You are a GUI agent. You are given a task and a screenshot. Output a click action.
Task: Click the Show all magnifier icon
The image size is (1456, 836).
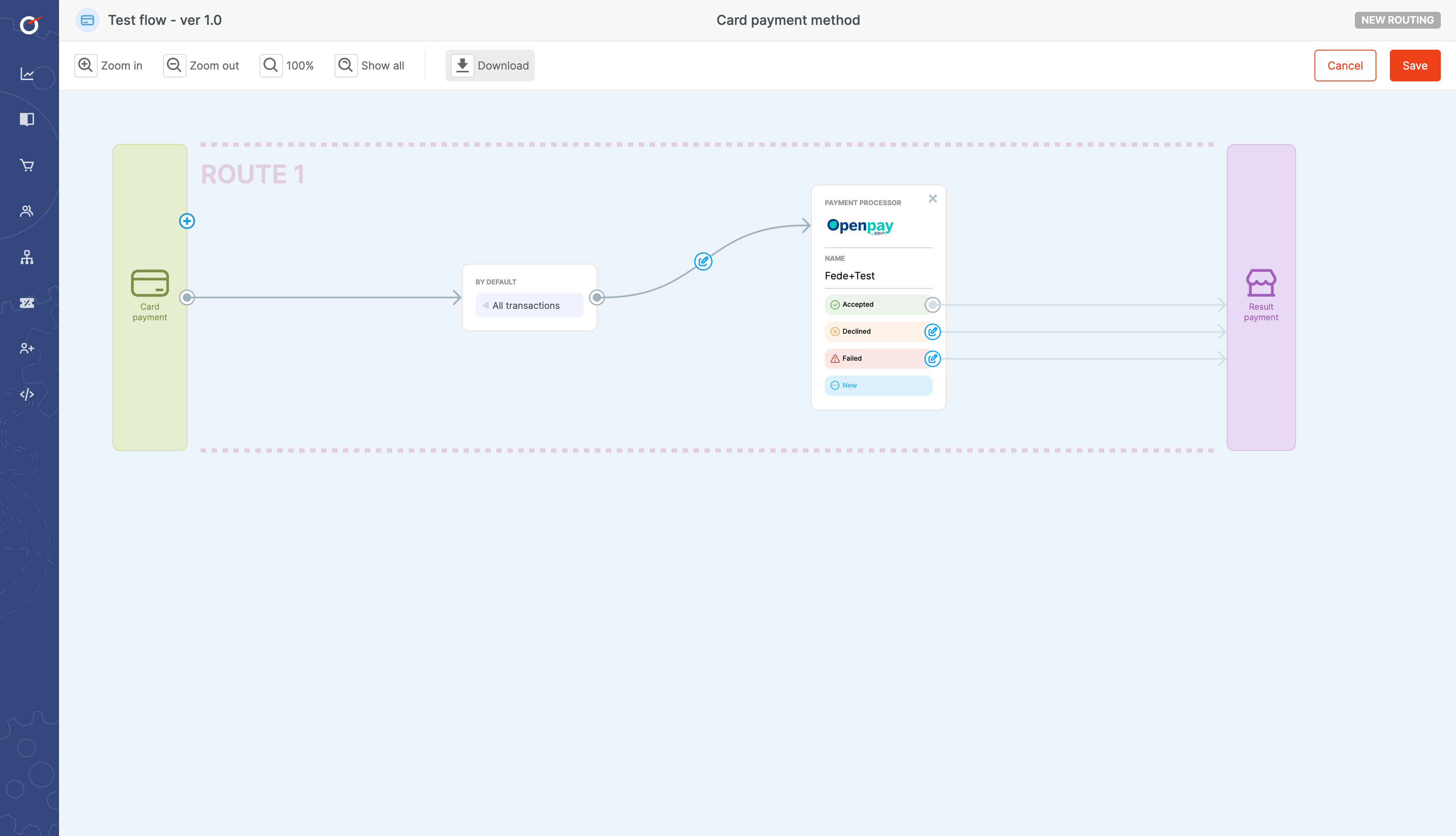tap(345, 65)
